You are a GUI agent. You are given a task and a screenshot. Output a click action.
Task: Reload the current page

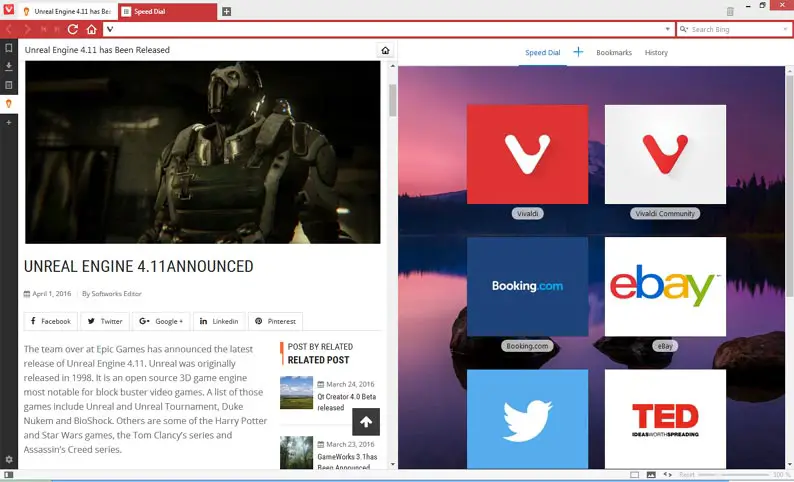click(x=73, y=29)
